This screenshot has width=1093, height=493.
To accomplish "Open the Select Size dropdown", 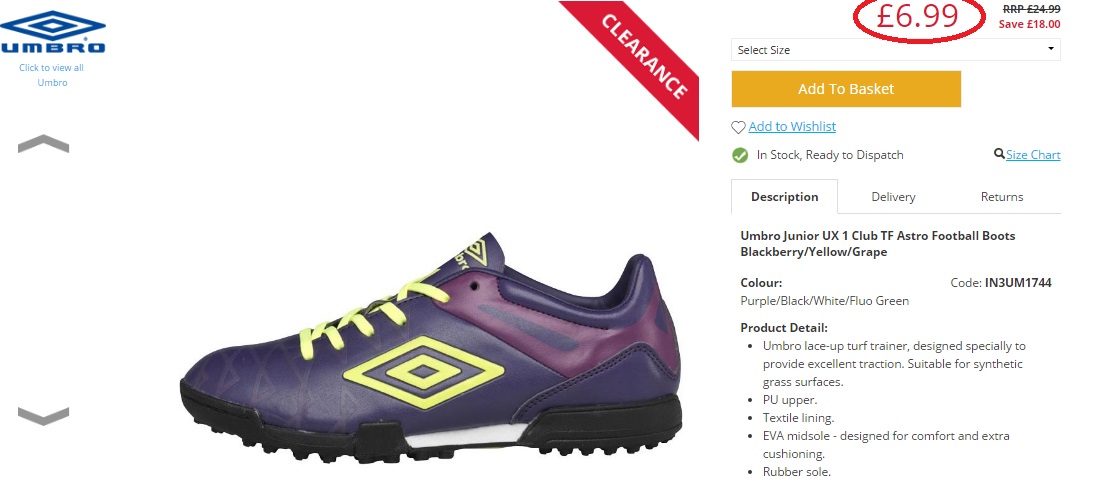I will click(896, 50).
